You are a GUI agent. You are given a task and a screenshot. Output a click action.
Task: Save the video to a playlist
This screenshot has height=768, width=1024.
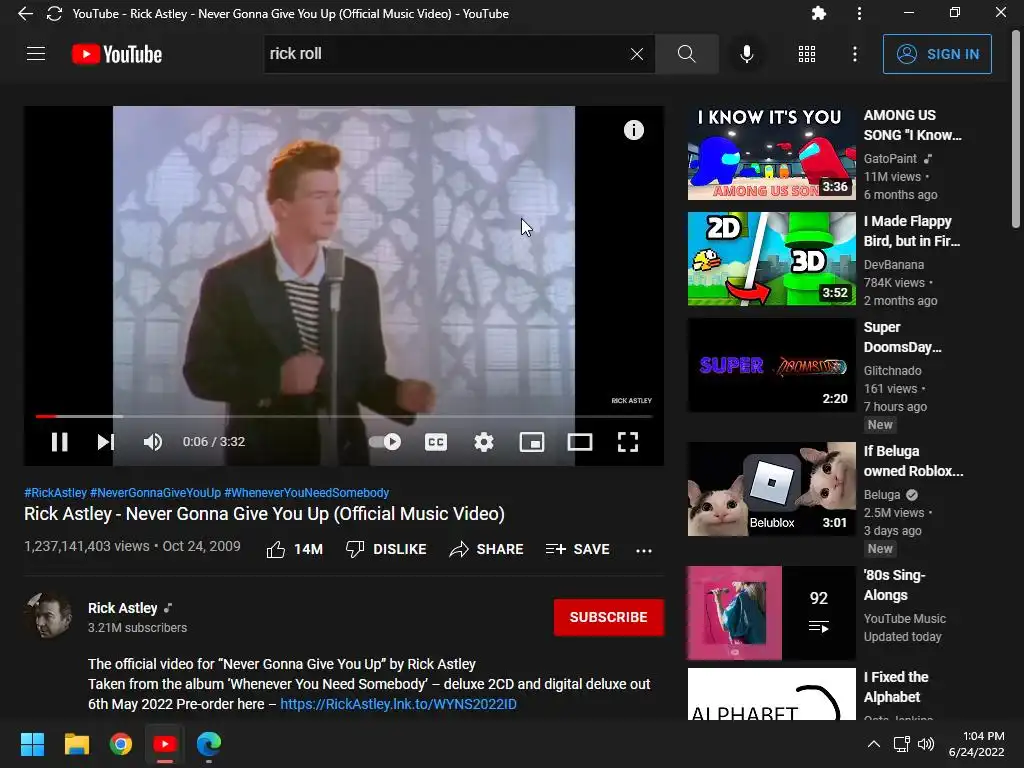click(578, 549)
